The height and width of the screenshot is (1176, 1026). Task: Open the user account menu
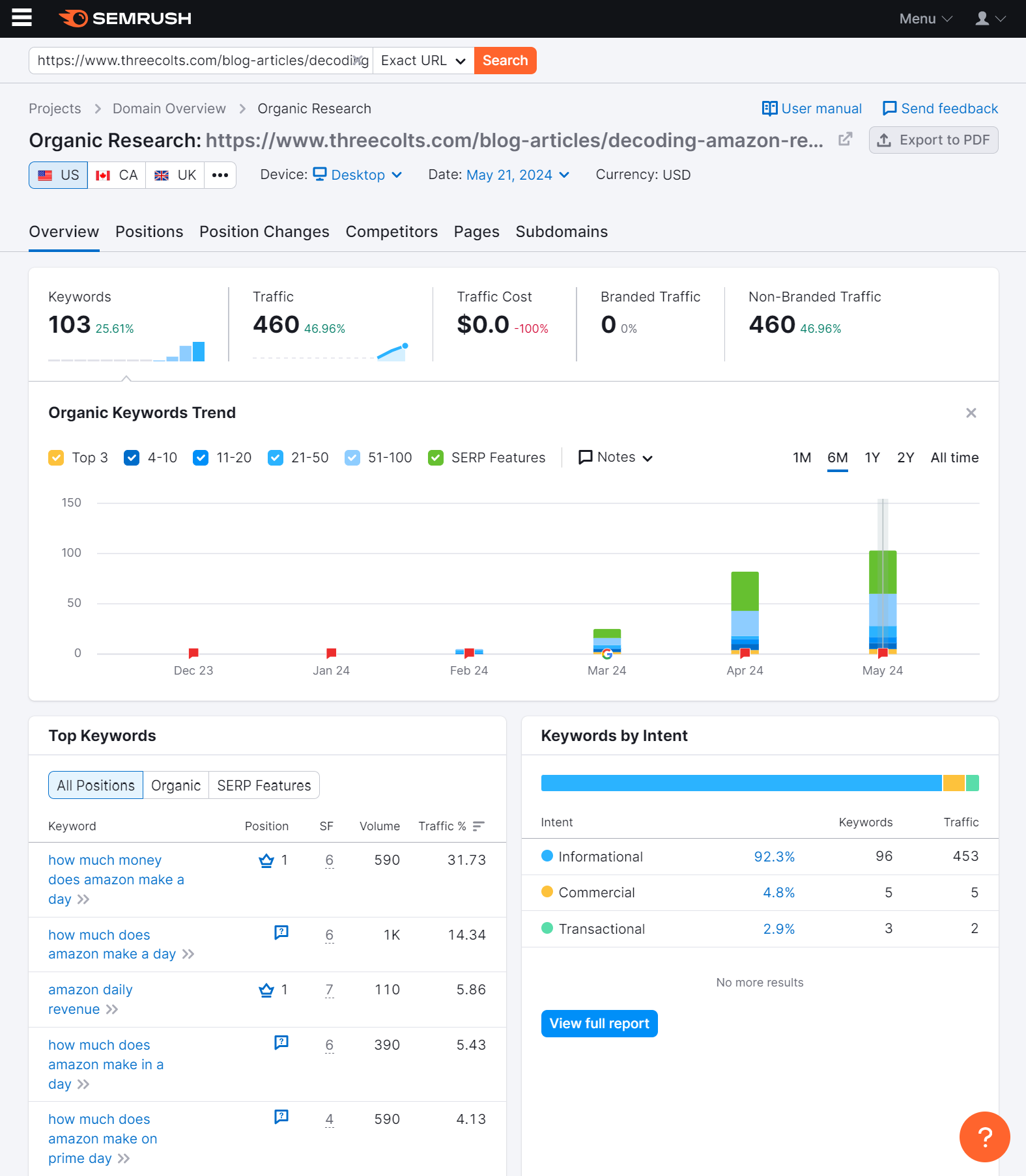(990, 19)
